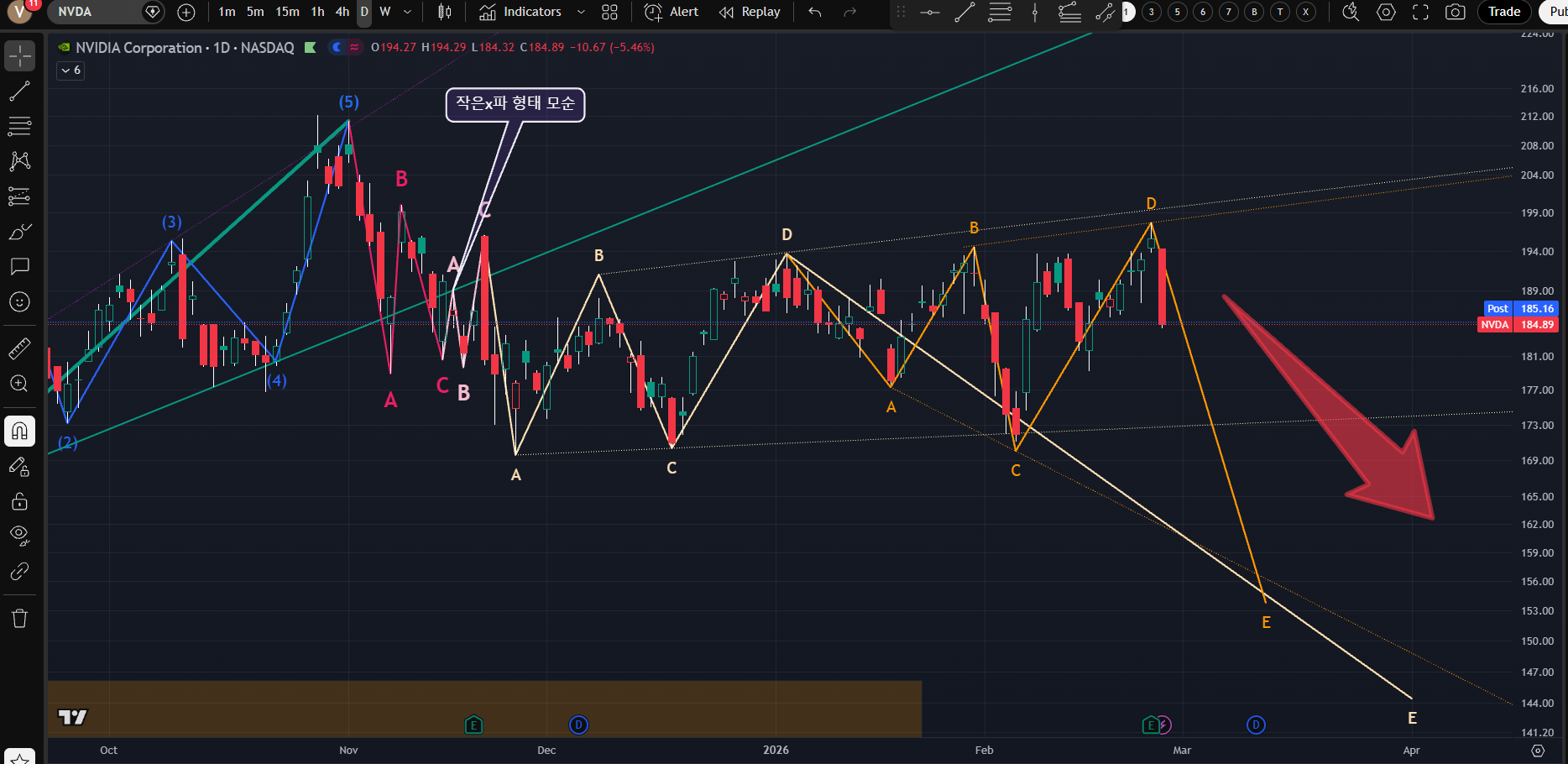The image size is (1568, 764).
Task: Open the Alert creation dialog
Action: click(672, 12)
